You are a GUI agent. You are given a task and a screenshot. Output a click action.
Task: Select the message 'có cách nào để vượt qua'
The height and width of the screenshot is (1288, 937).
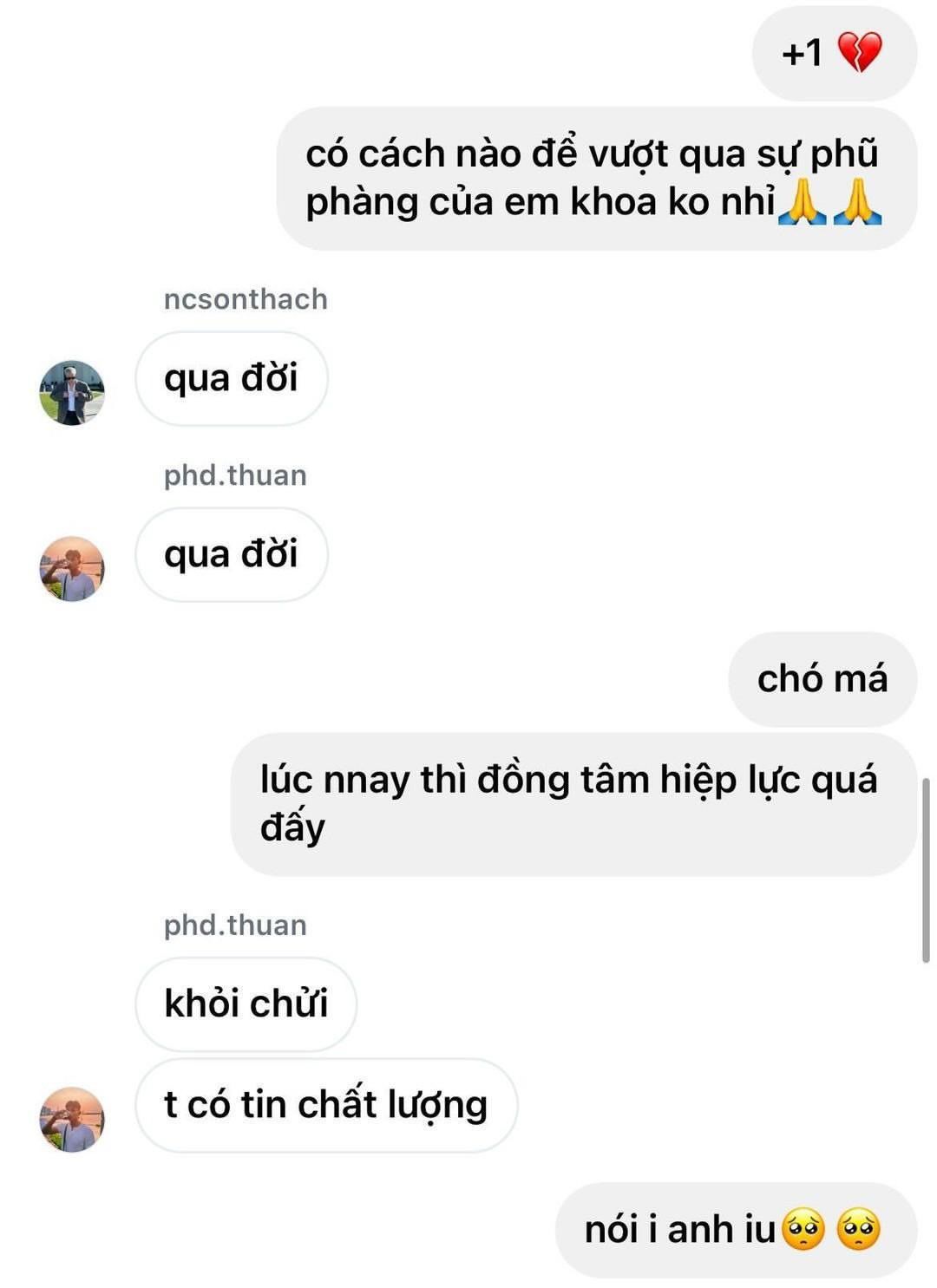(x=597, y=179)
